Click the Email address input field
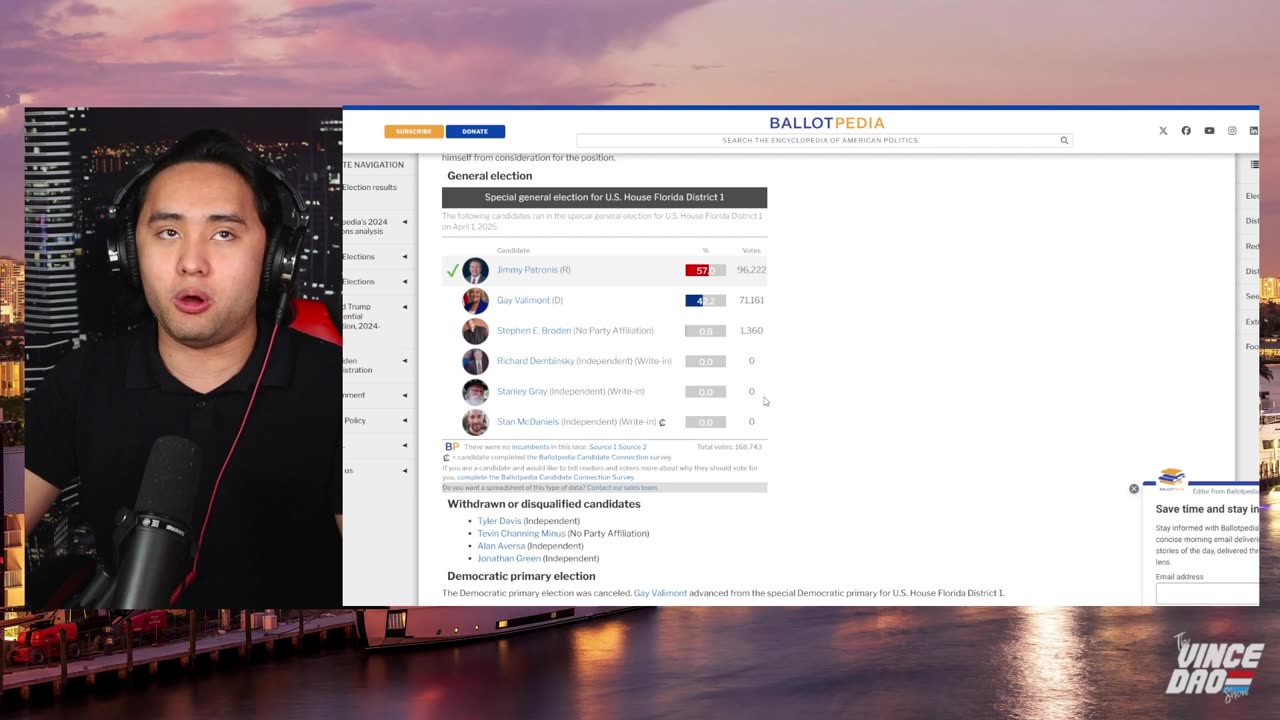Screen dimensions: 1280x720 [x=1207, y=593]
